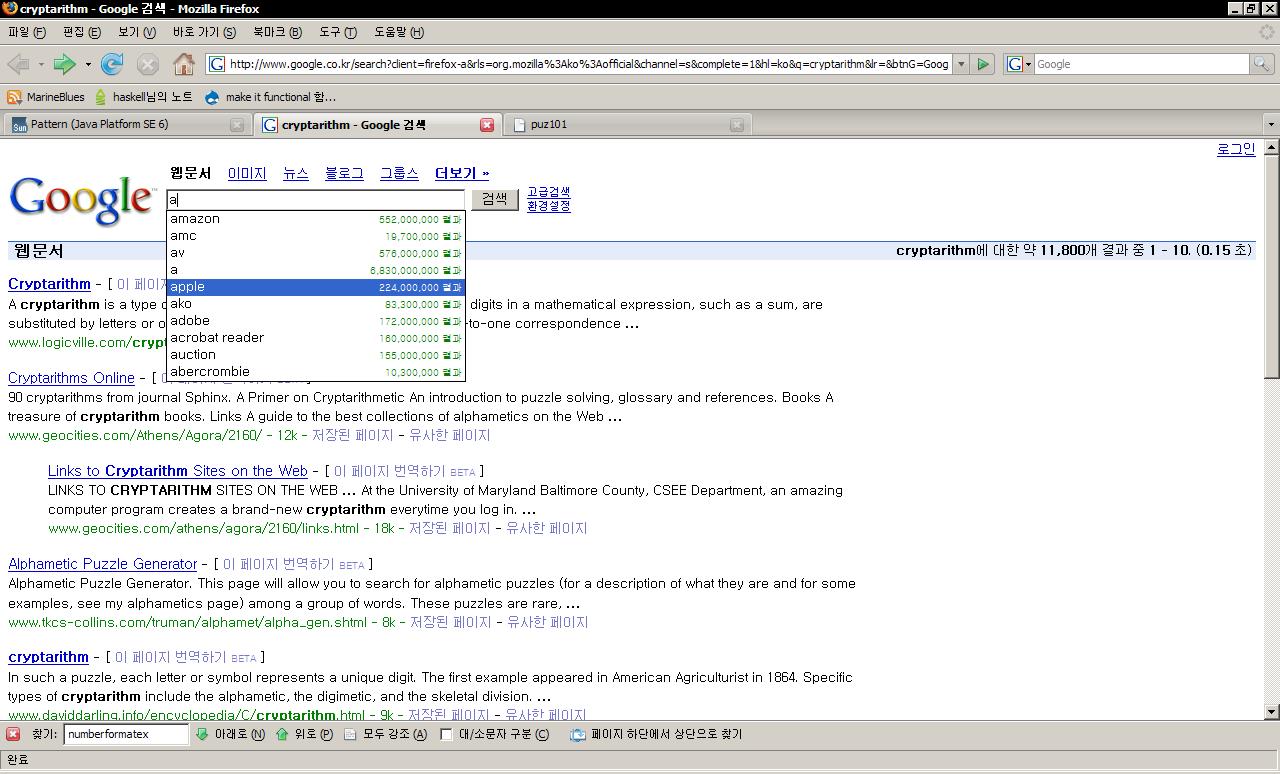Open the Cryptarithm logicville result
The width and height of the screenshot is (1280, 774).
coord(49,284)
